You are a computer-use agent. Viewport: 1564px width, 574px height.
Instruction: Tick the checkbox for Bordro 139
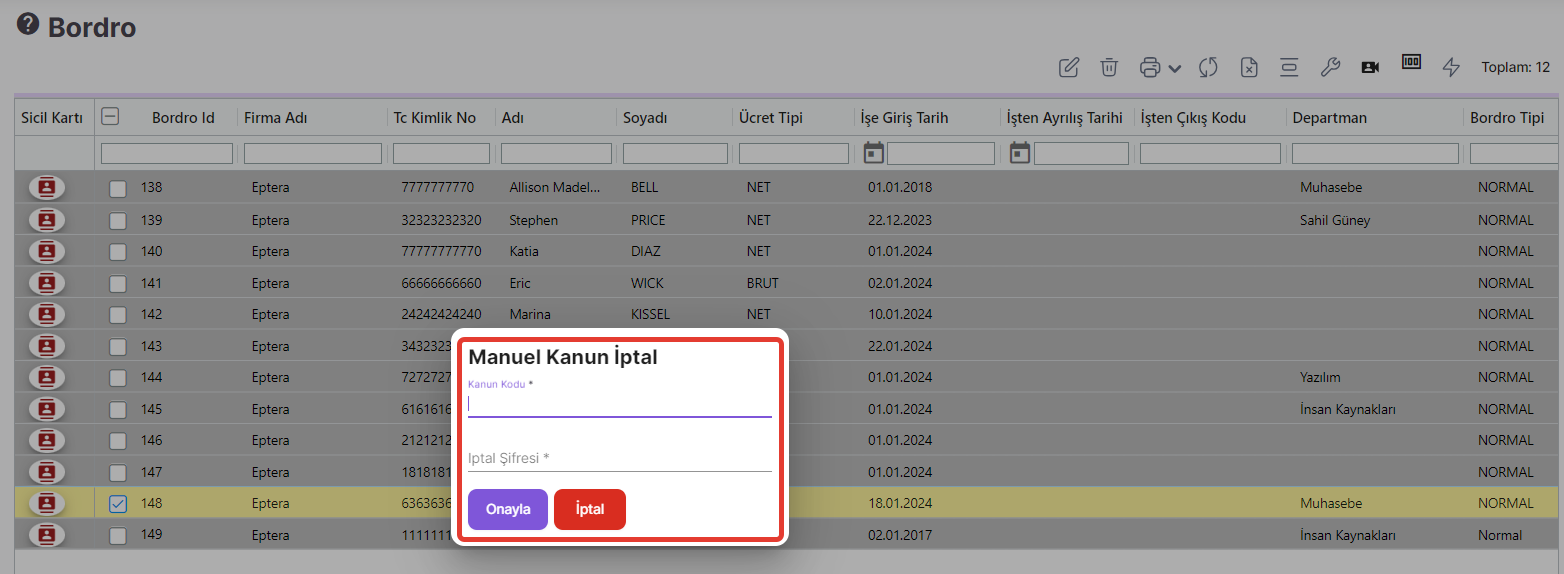tap(118, 220)
